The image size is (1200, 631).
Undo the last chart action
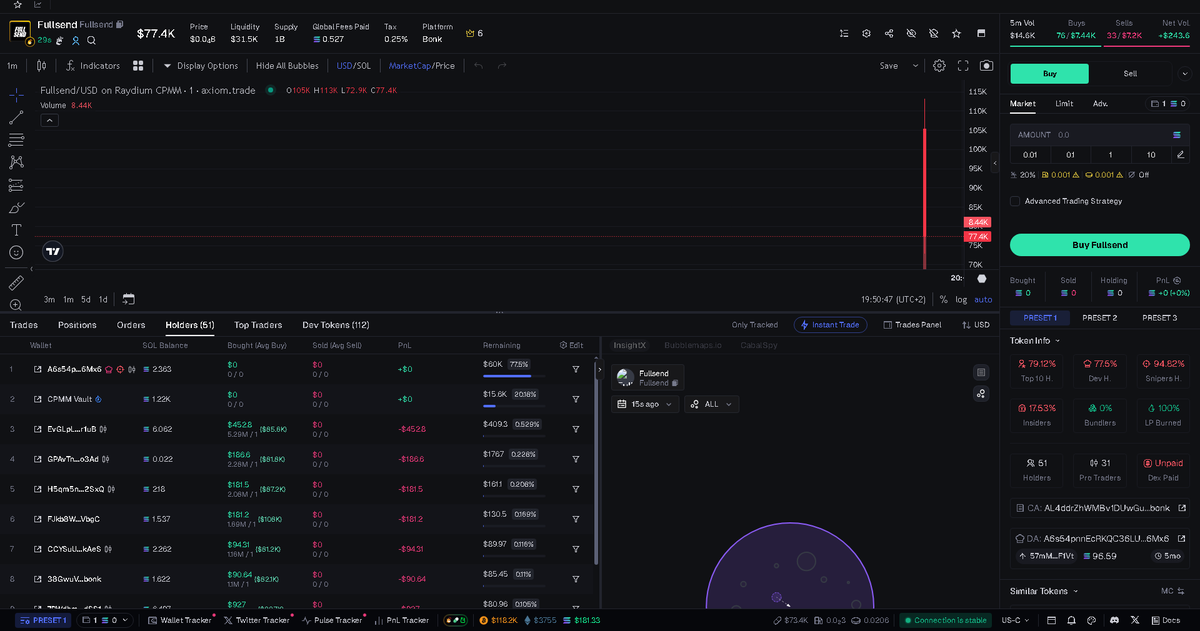click(479, 66)
